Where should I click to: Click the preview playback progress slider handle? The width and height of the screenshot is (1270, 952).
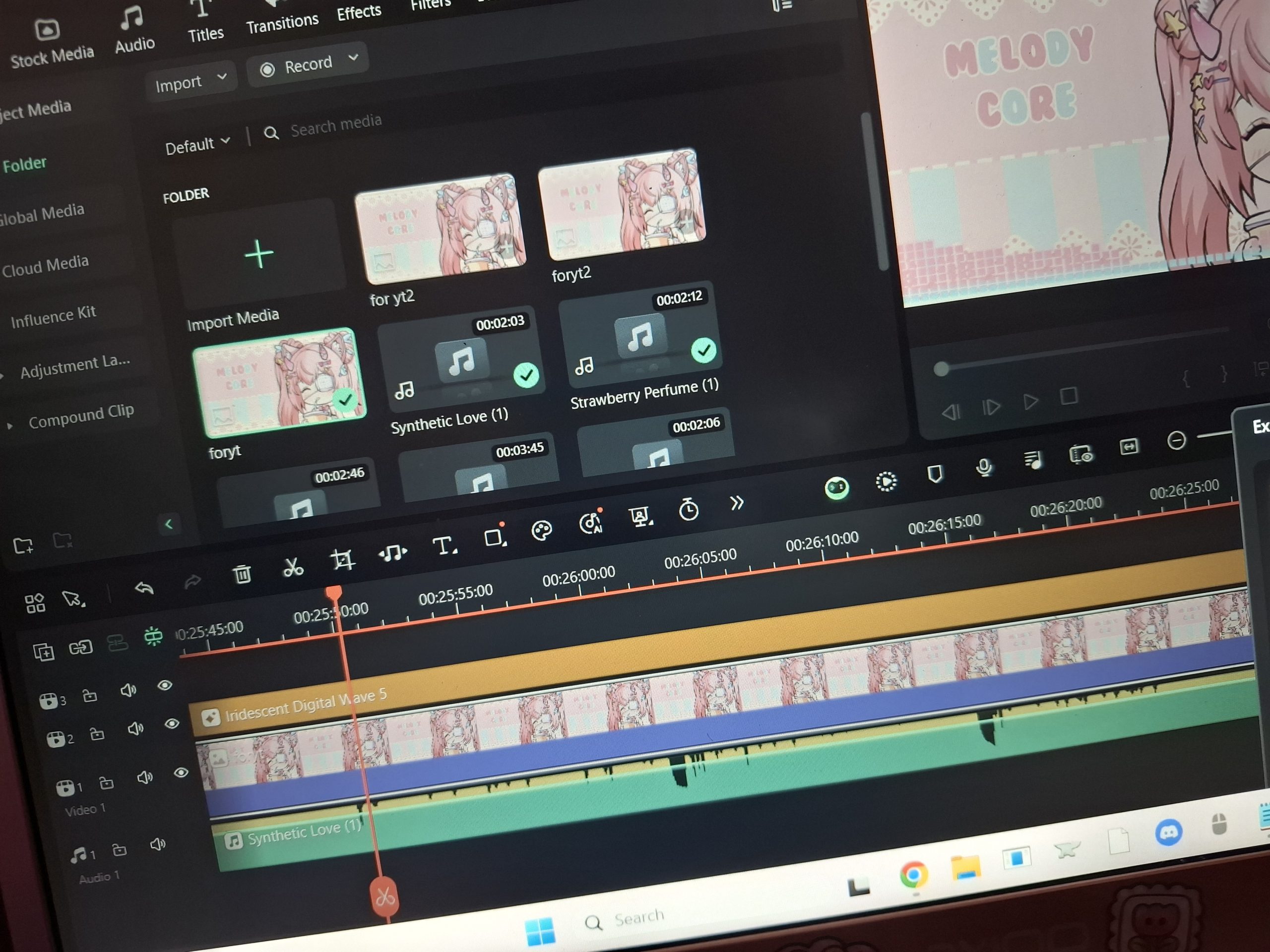point(941,369)
